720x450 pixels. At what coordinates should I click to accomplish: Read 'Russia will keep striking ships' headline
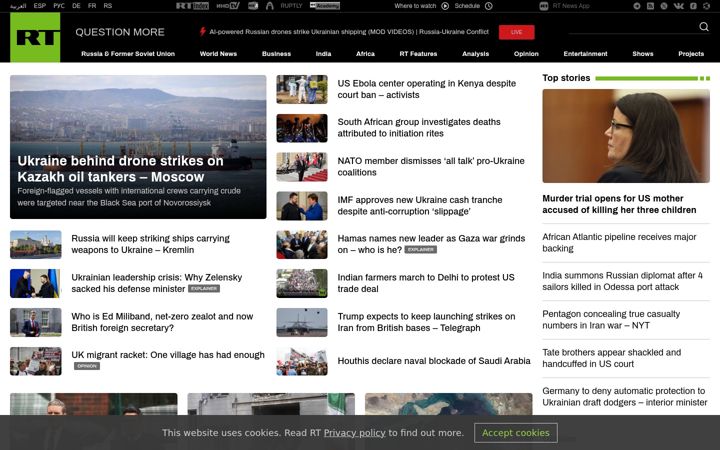[x=151, y=244]
